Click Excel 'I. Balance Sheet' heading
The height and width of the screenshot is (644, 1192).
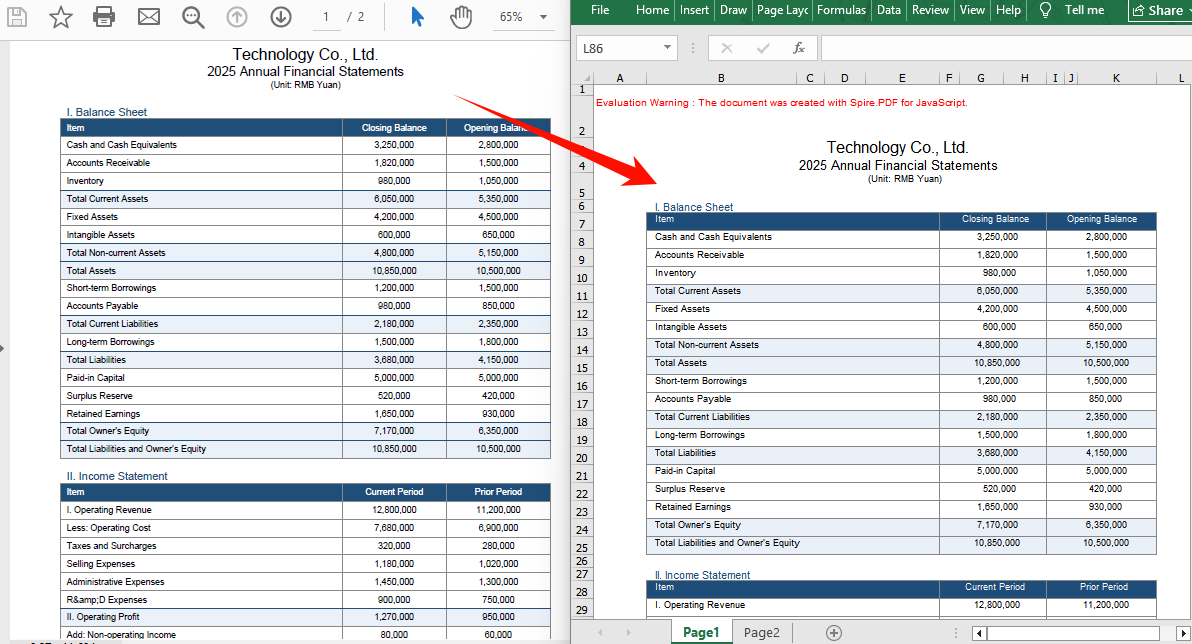click(x=693, y=207)
